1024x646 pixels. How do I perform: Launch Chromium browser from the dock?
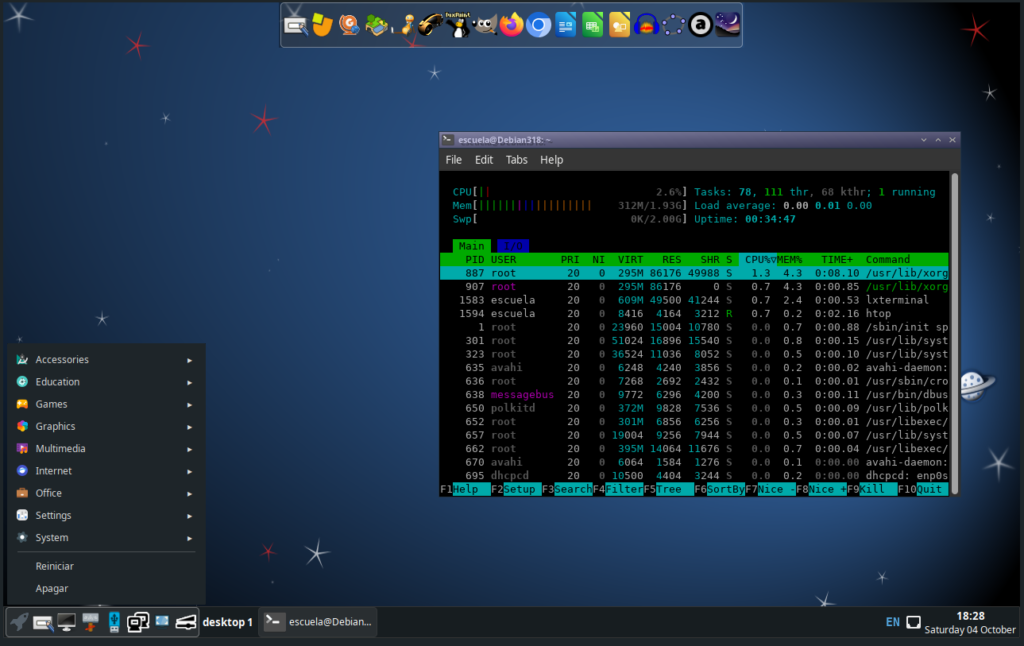pos(539,25)
